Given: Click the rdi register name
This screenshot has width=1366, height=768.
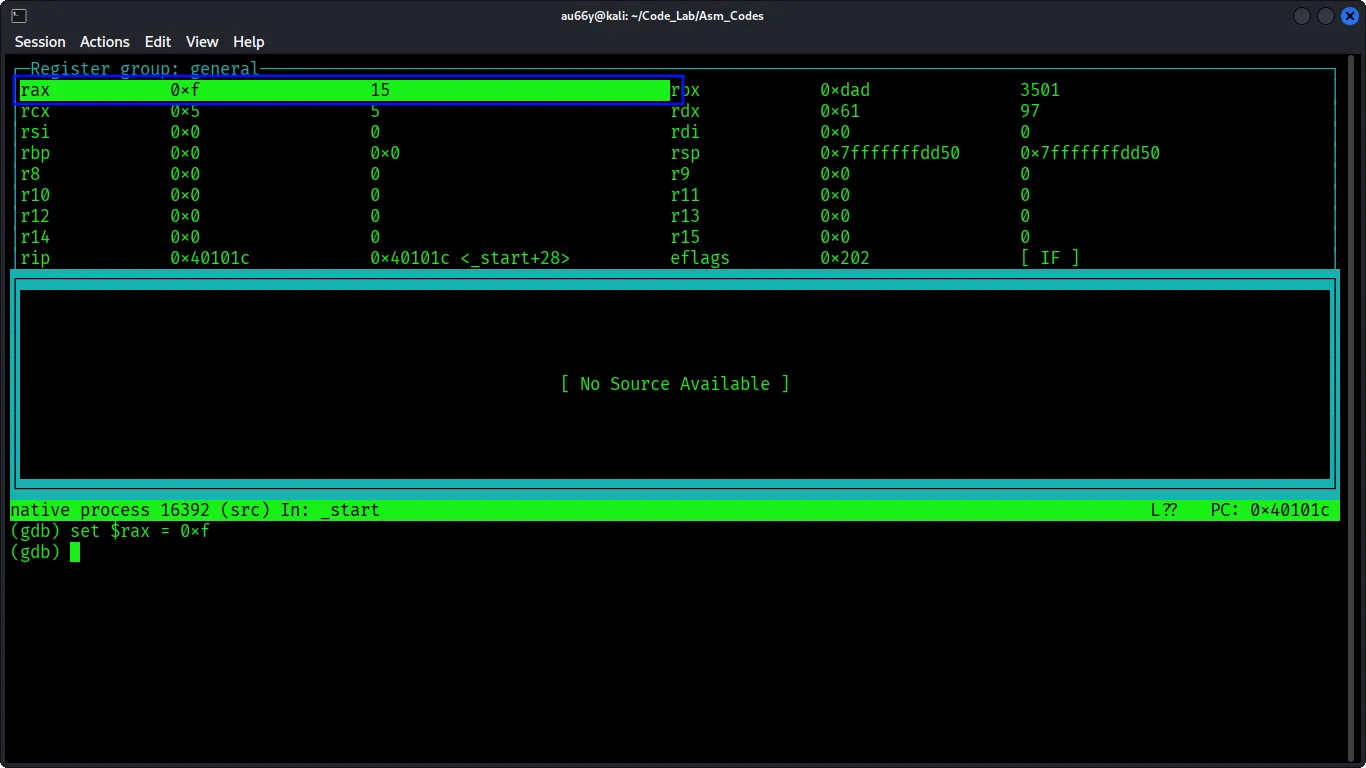Looking at the screenshot, I should pyautogui.click(x=685, y=132).
